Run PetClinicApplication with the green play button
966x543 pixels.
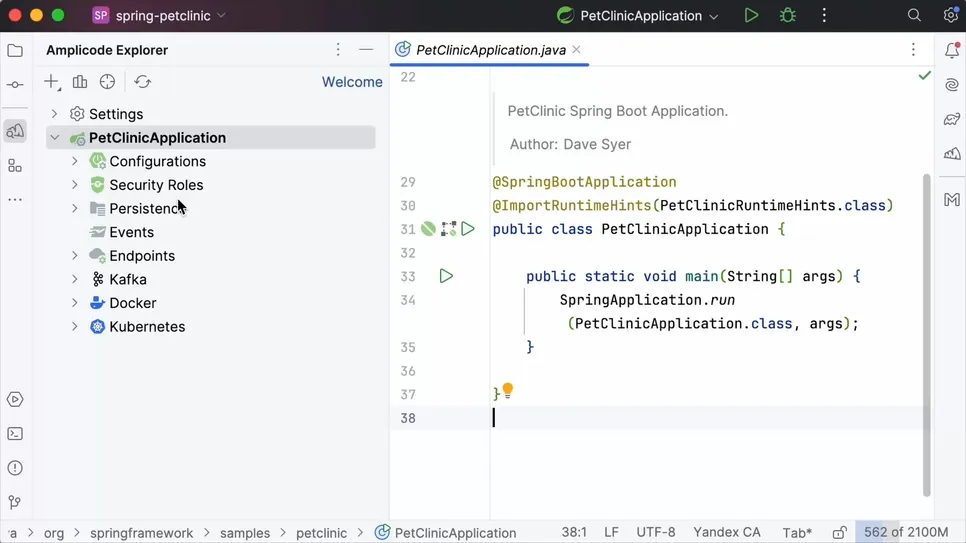[x=751, y=15]
